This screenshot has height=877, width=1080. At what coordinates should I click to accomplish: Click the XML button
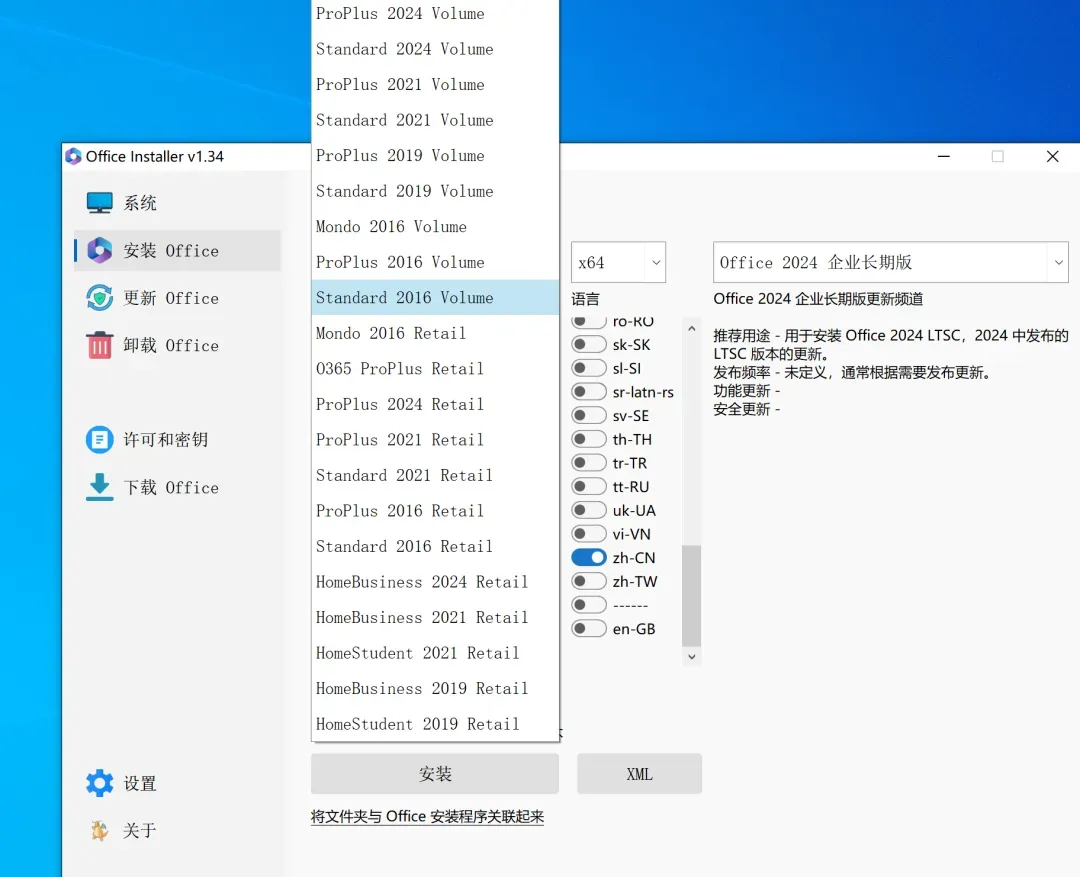639,774
